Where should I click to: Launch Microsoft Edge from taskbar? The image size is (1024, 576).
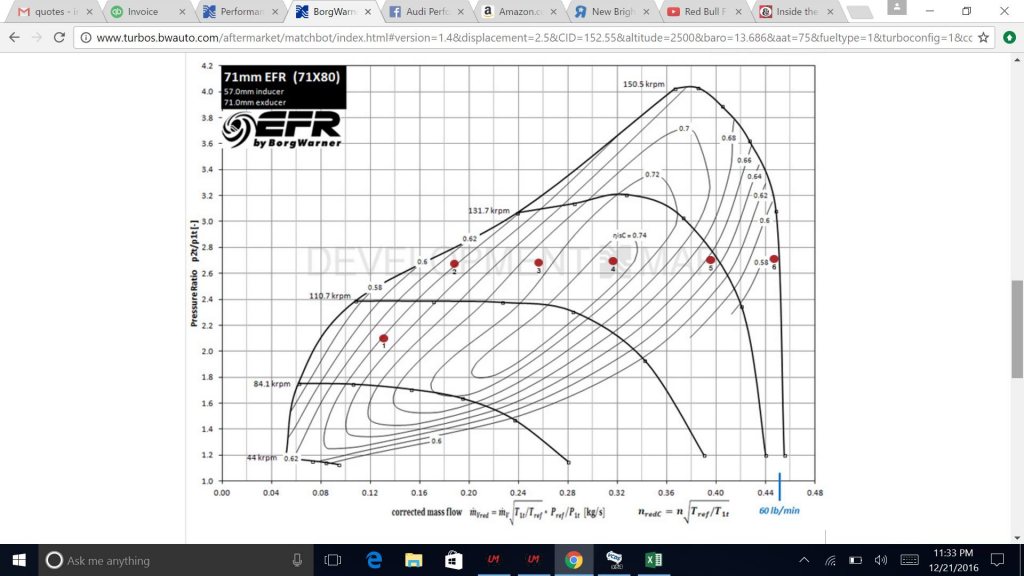(374, 560)
